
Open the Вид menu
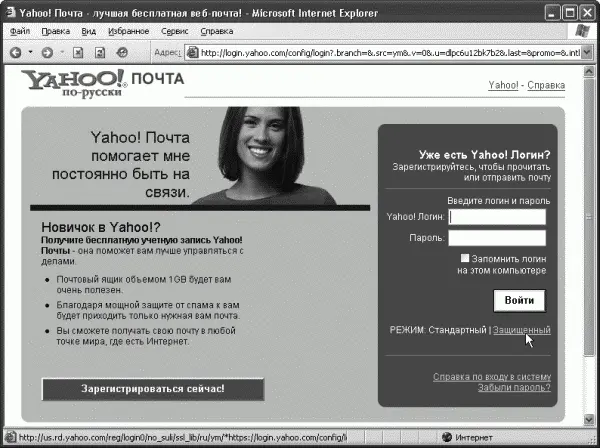pyautogui.click(x=88, y=31)
